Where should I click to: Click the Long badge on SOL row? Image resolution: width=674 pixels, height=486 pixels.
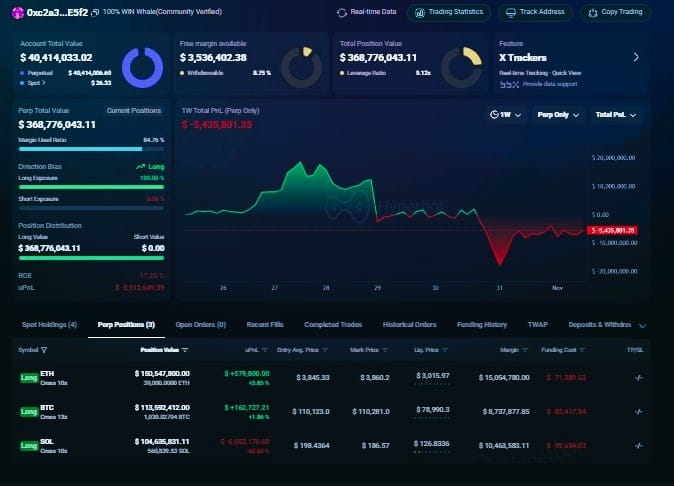(x=29, y=446)
